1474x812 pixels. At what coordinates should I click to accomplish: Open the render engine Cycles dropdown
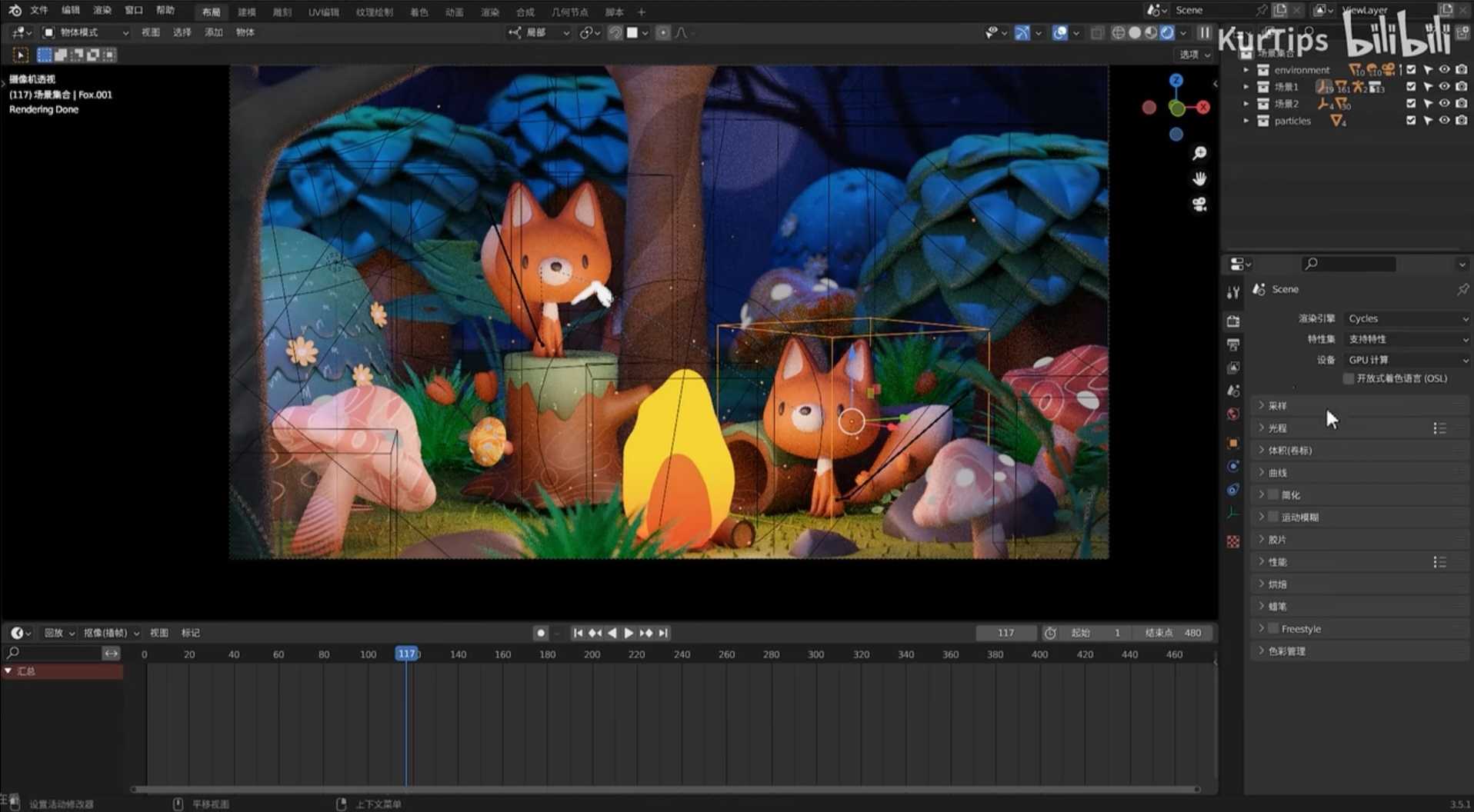(1407, 318)
